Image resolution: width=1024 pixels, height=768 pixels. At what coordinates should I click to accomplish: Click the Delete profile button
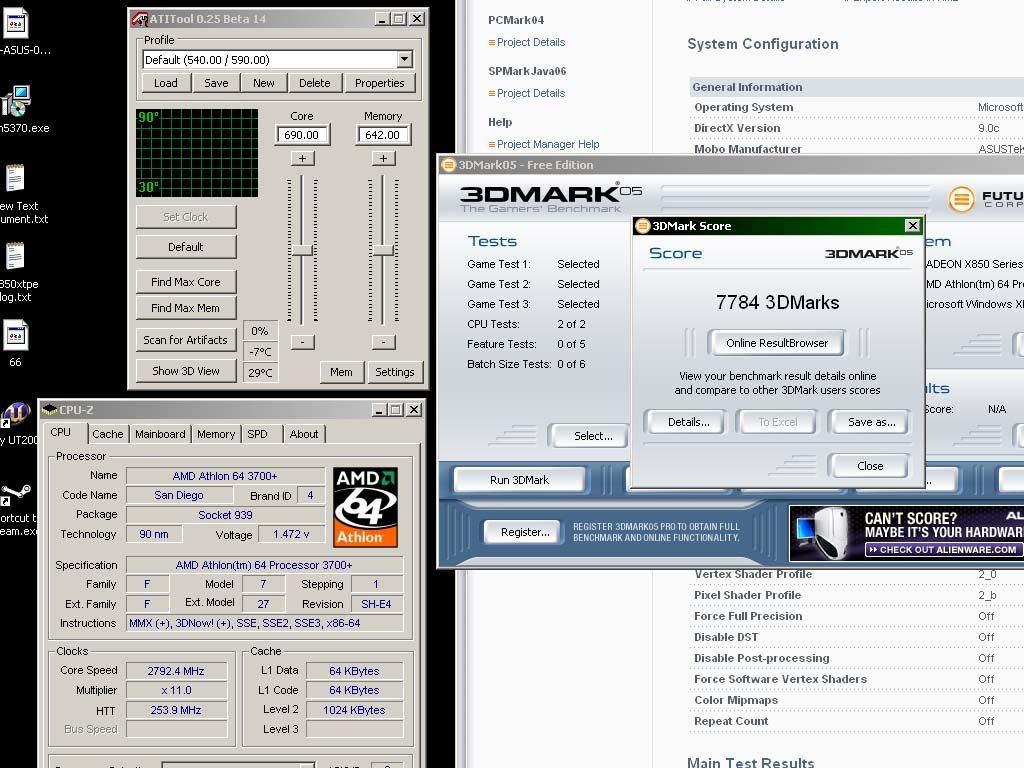pos(315,83)
